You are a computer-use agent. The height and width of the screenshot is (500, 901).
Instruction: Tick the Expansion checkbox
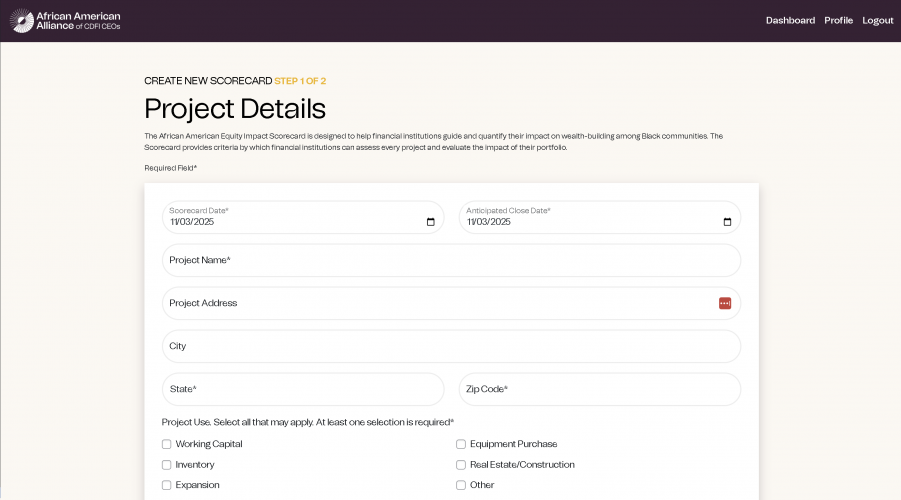point(167,485)
